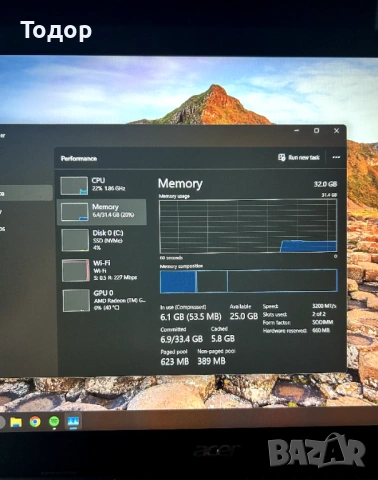Click the 32.0 GB total memory label
Screen dimensions: 378x480
coord(325,184)
